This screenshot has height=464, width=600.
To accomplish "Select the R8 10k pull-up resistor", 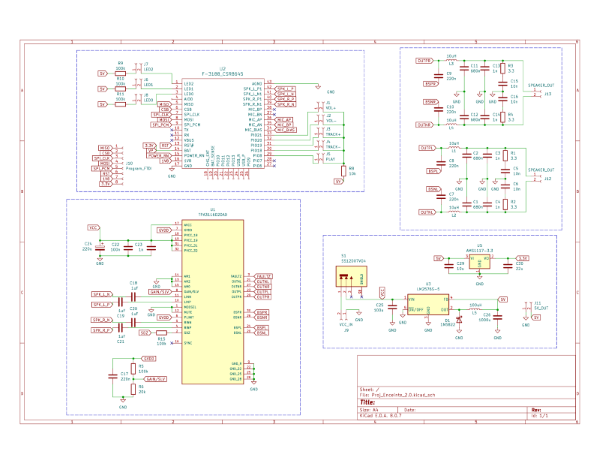I will point(344,171).
